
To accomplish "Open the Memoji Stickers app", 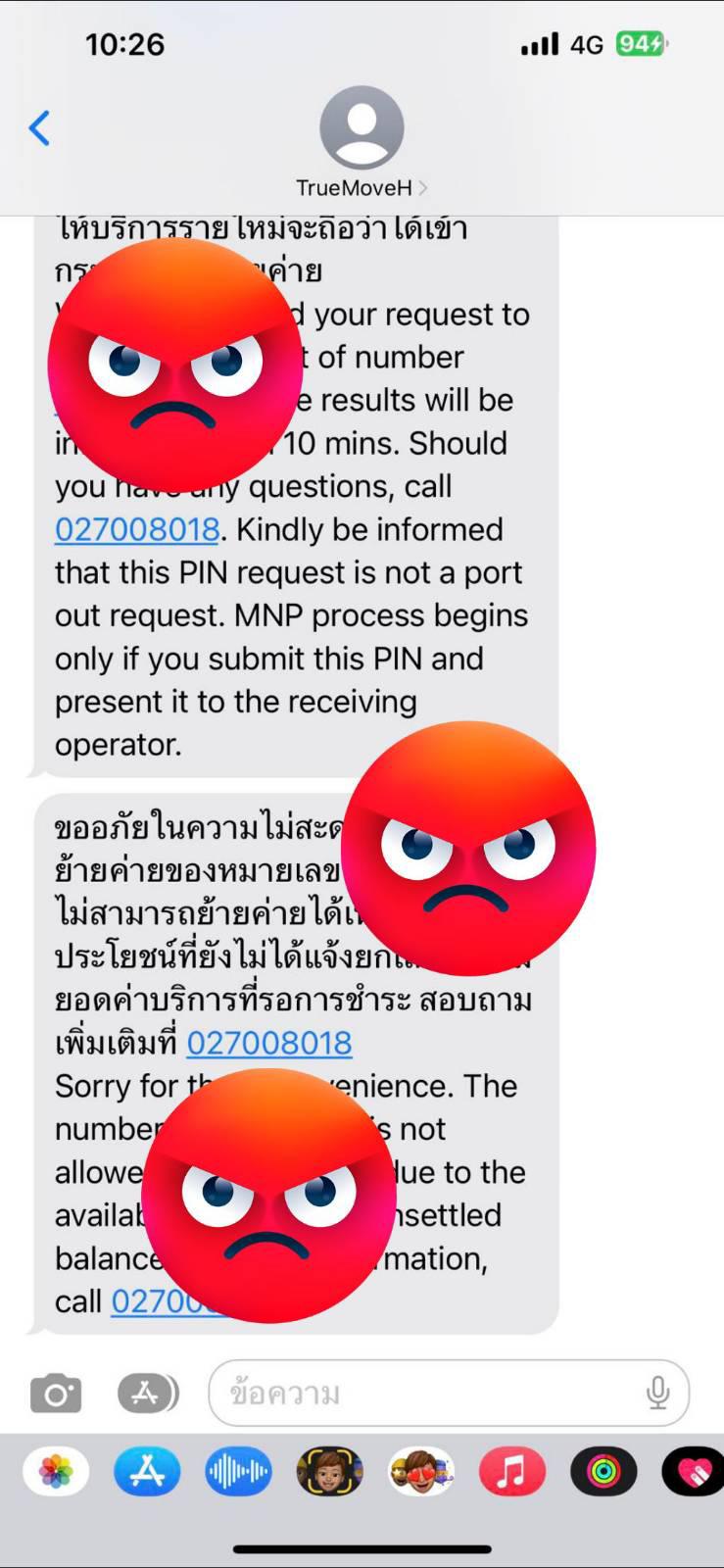I will tap(420, 1472).
